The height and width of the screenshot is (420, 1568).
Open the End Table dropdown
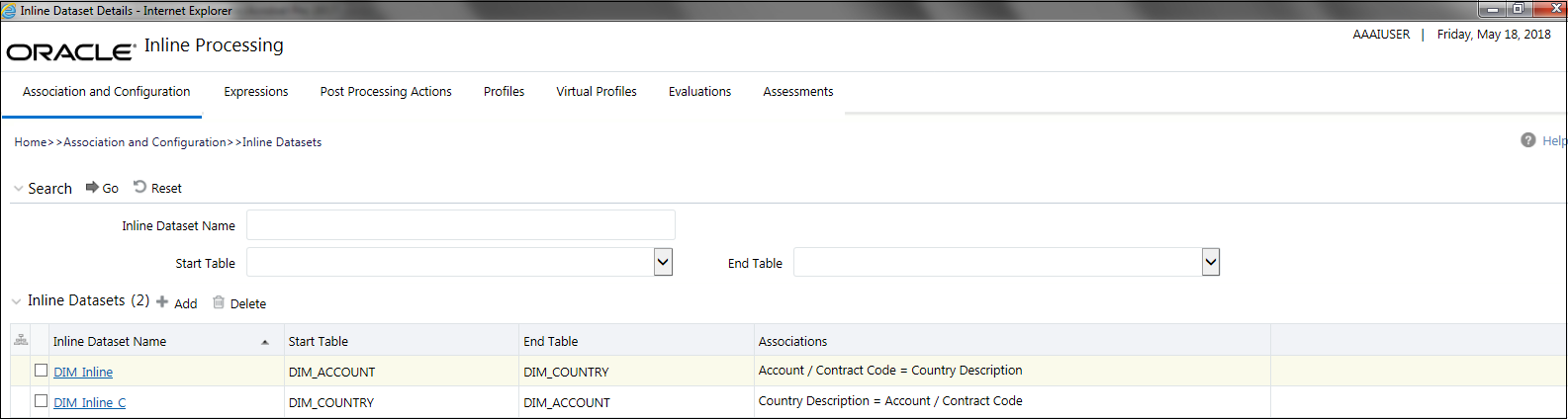click(x=1211, y=262)
